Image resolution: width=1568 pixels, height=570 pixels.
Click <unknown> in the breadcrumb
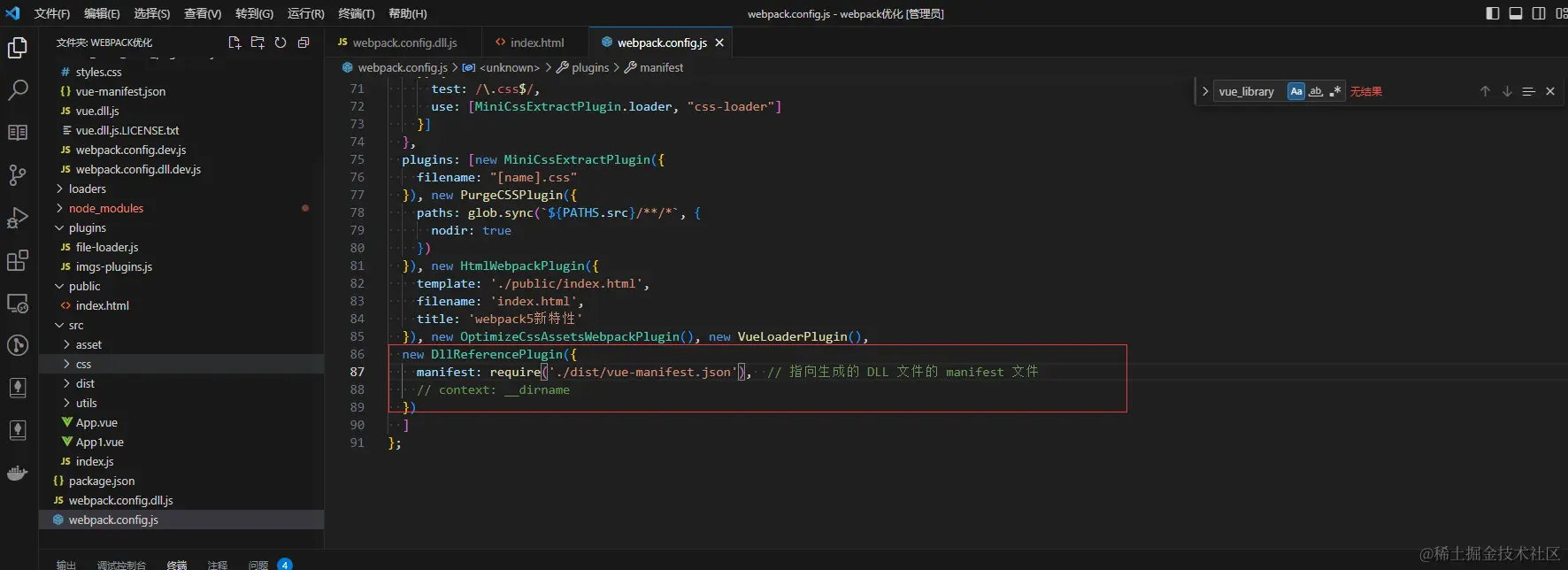[509, 67]
